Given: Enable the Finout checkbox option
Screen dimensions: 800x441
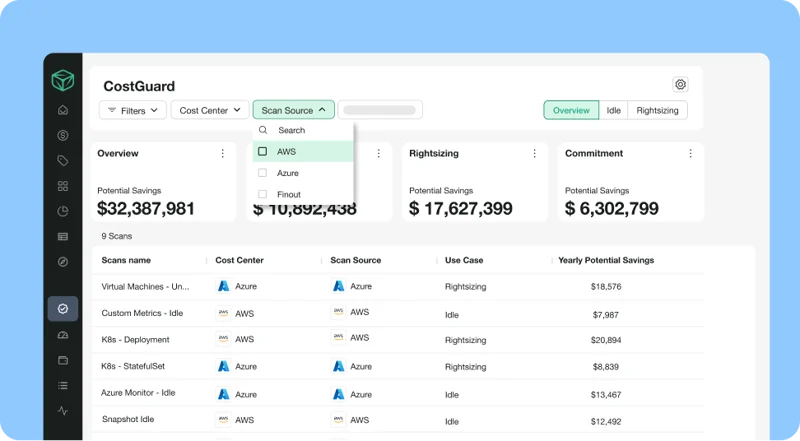Looking at the screenshot, I should point(263,194).
